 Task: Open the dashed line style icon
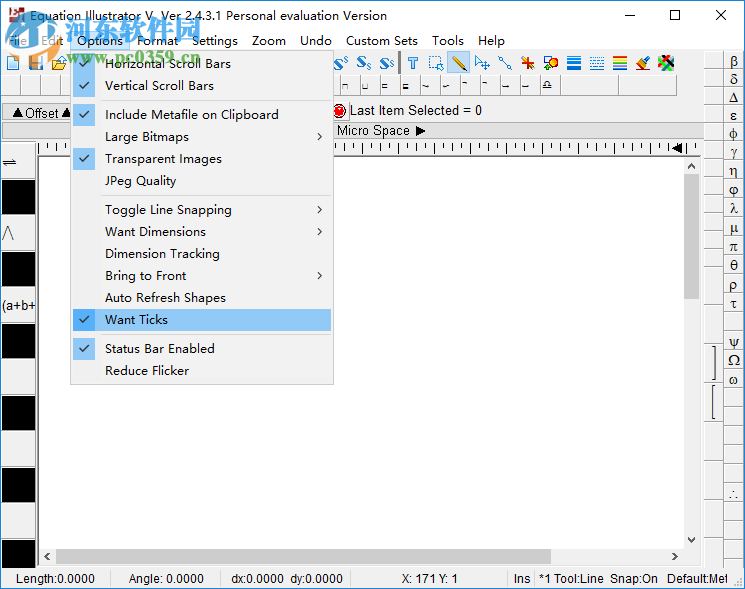pos(597,63)
